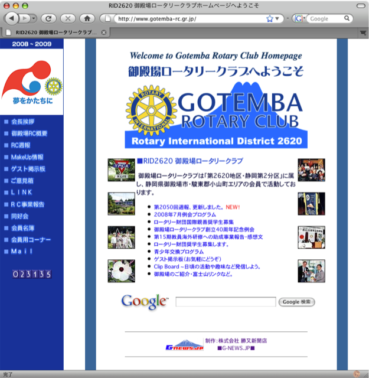Click the 2008～2009 sidebar header
Viewport: 369px width, 378px height.
[x=32, y=44]
